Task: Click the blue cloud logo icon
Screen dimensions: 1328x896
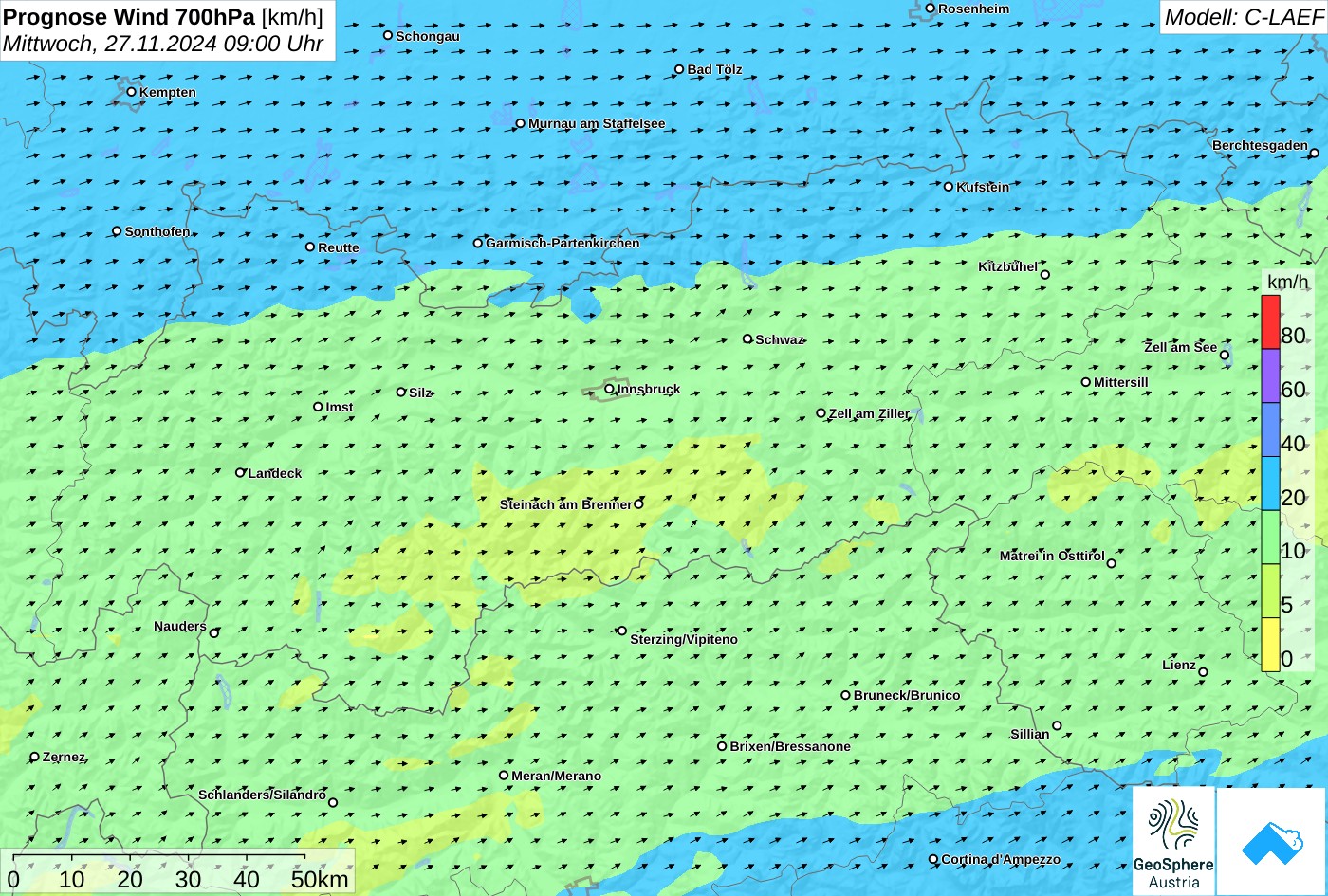Action: point(1272,842)
